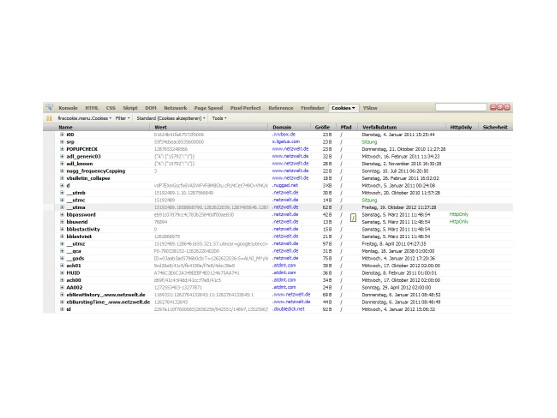Select the __qca cookie name
Viewport: 557px width, 418px height.
click(x=74, y=251)
